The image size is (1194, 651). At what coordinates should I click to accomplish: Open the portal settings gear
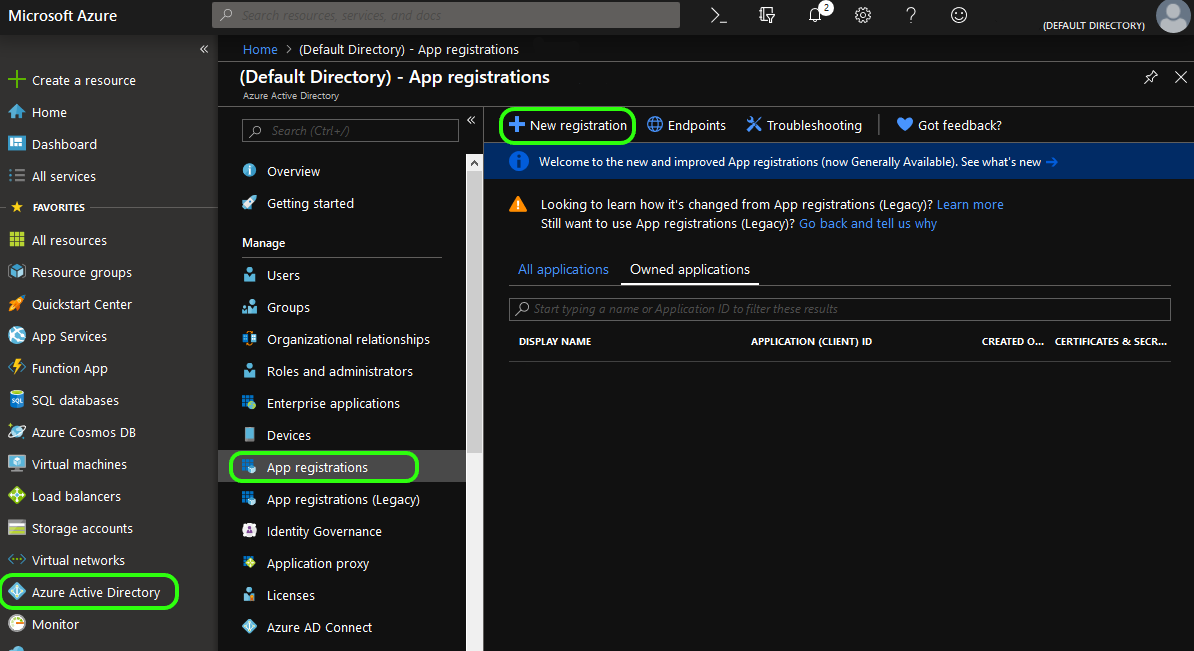coord(863,15)
